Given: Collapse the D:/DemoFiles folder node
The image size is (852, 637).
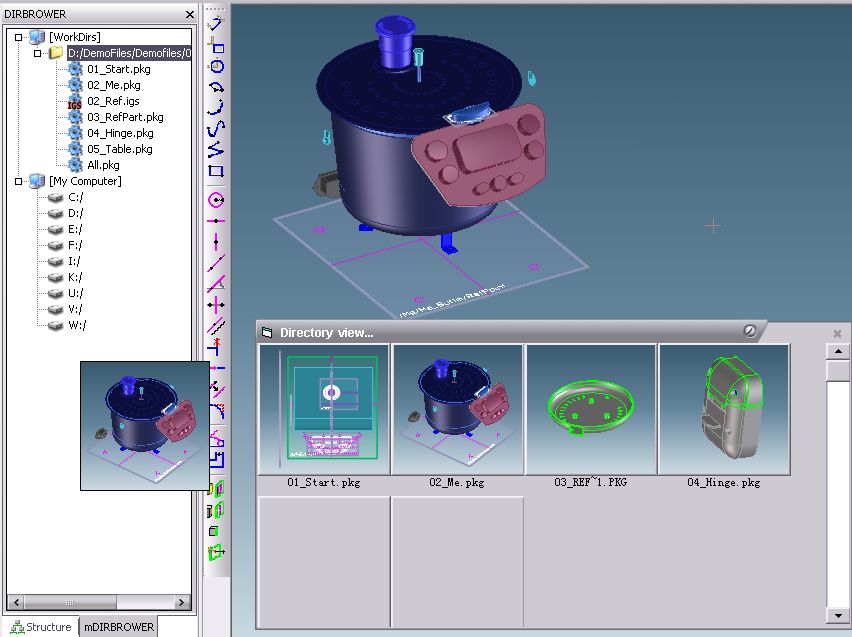Looking at the screenshot, I should coord(37,53).
